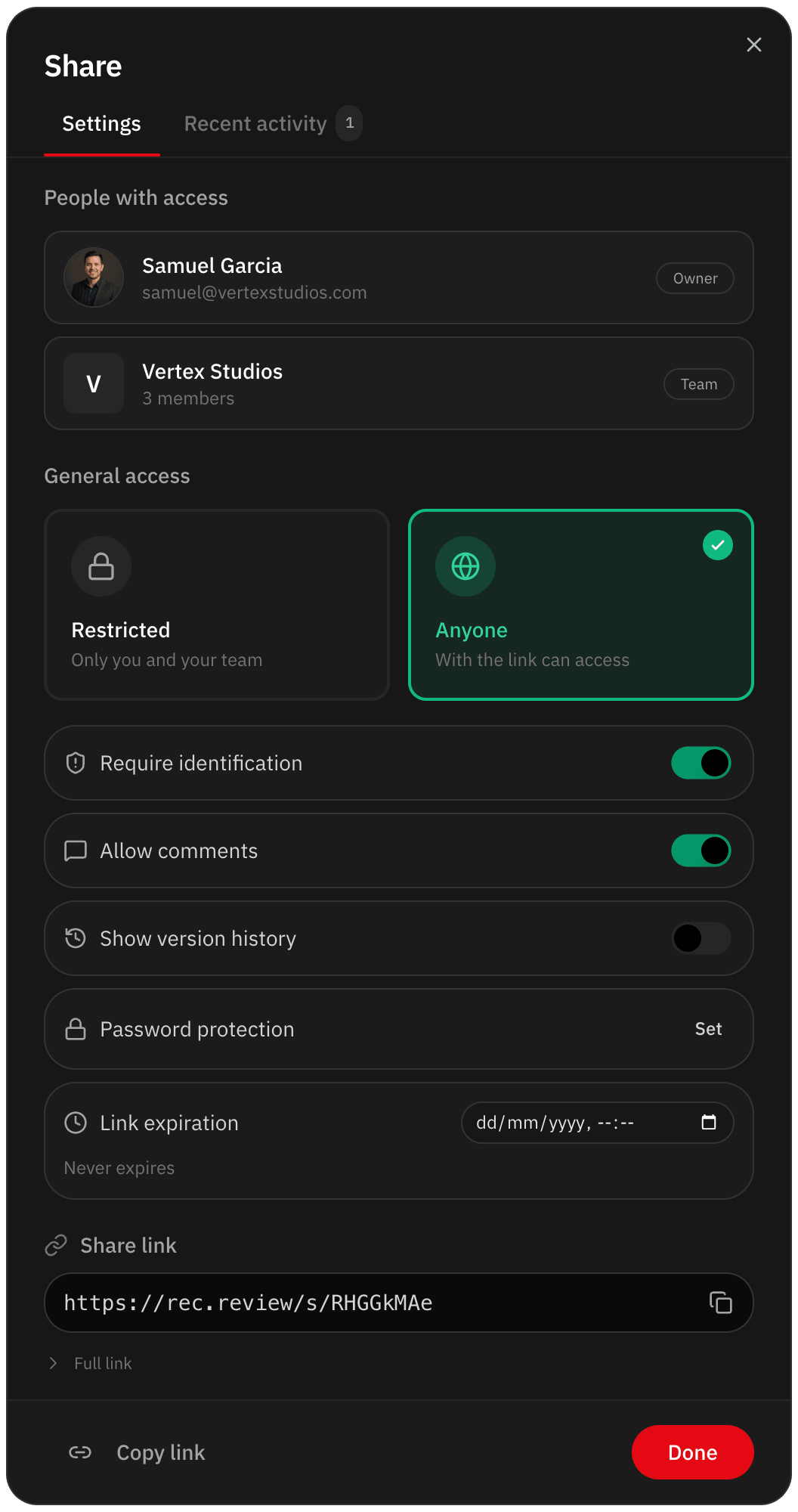The width and height of the screenshot is (798, 1512).
Task: Click the link expiration date field
Action: coord(597,1123)
